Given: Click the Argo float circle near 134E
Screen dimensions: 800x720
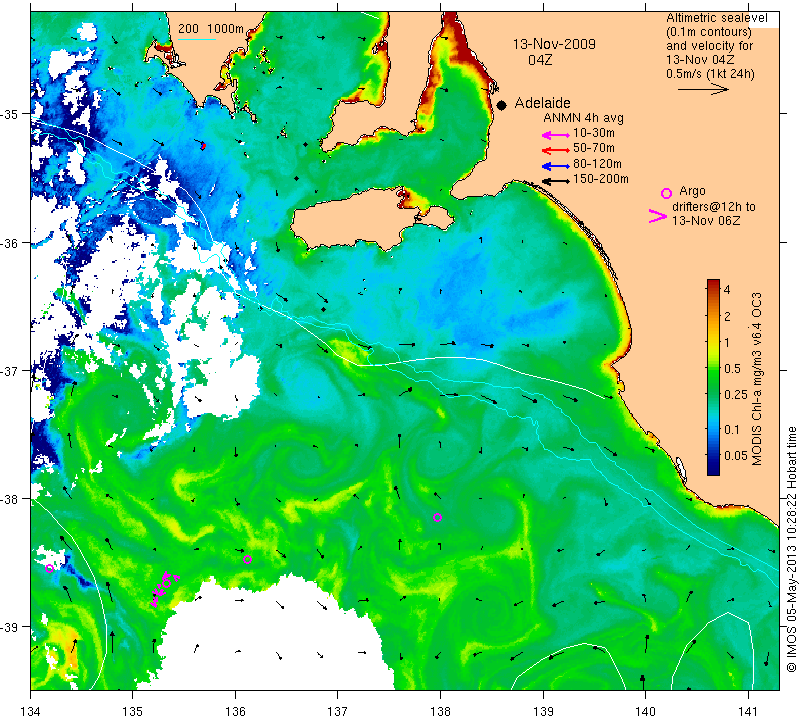Looking at the screenshot, I should [49, 568].
